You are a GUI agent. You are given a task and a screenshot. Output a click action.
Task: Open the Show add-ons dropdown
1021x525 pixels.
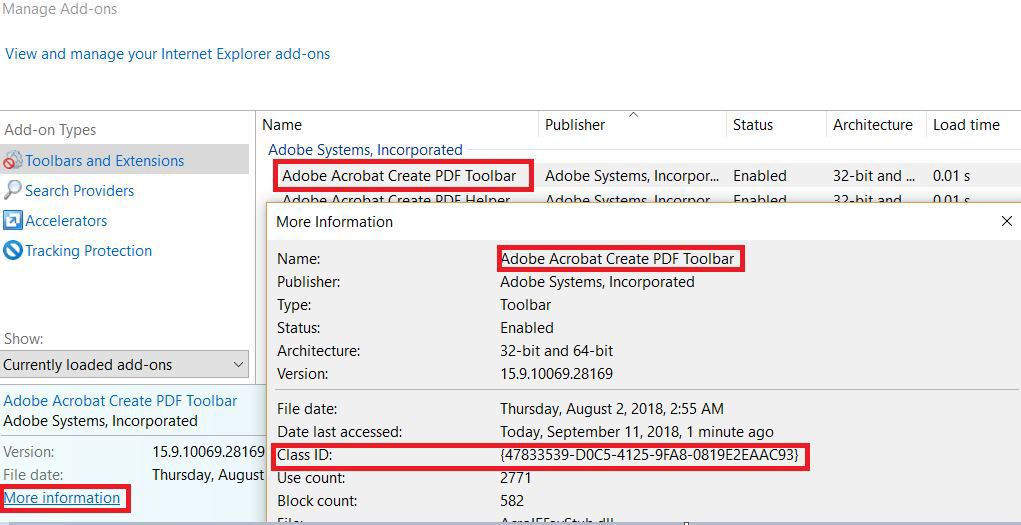click(125, 365)
